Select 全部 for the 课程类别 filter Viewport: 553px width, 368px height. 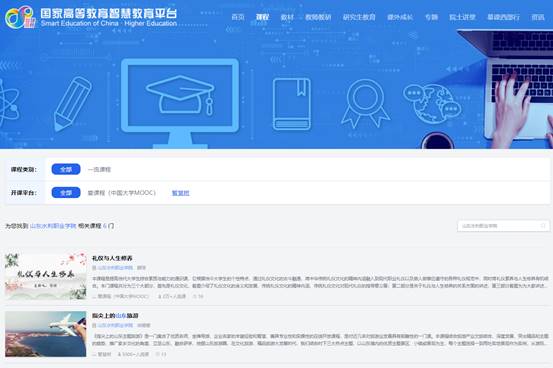coord(66,169)
